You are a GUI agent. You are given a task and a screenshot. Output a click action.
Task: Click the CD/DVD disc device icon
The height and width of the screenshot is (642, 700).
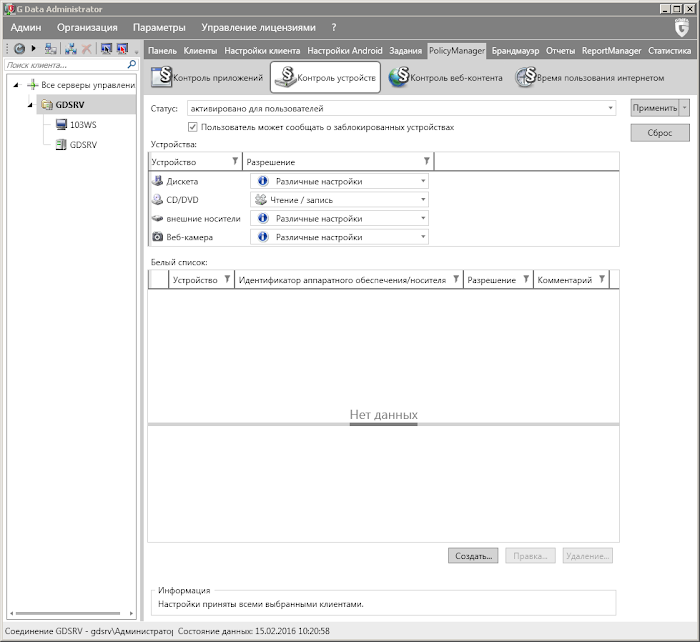point(157,200)
